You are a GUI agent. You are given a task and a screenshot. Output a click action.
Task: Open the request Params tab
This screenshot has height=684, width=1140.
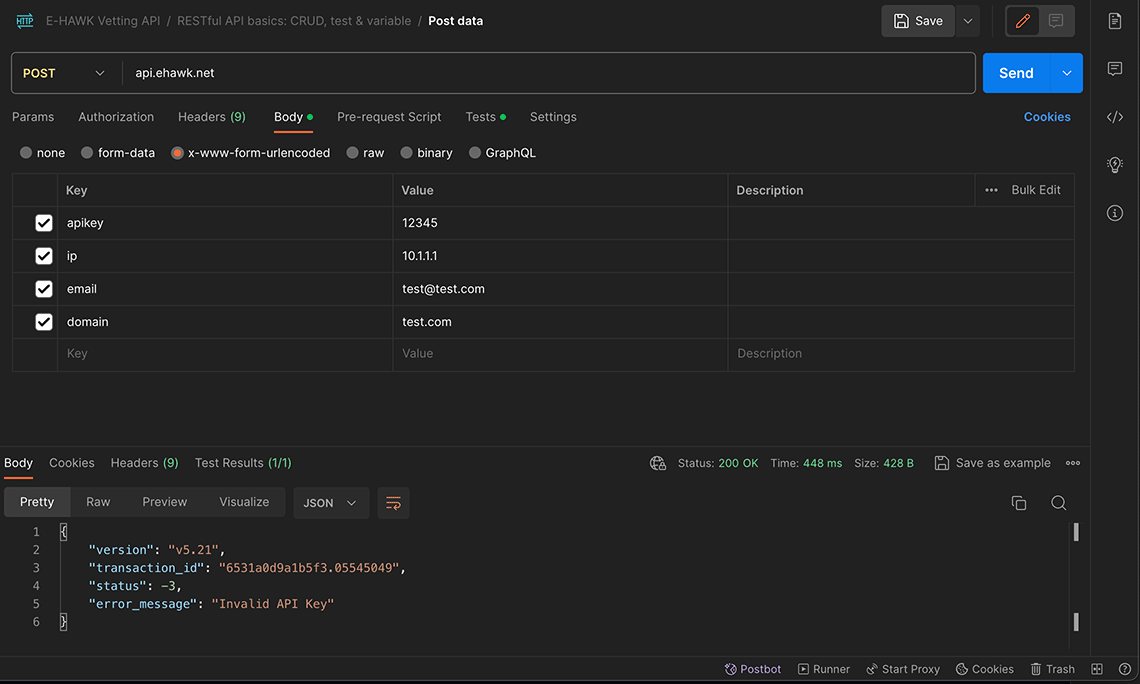(x=33, y=117)
